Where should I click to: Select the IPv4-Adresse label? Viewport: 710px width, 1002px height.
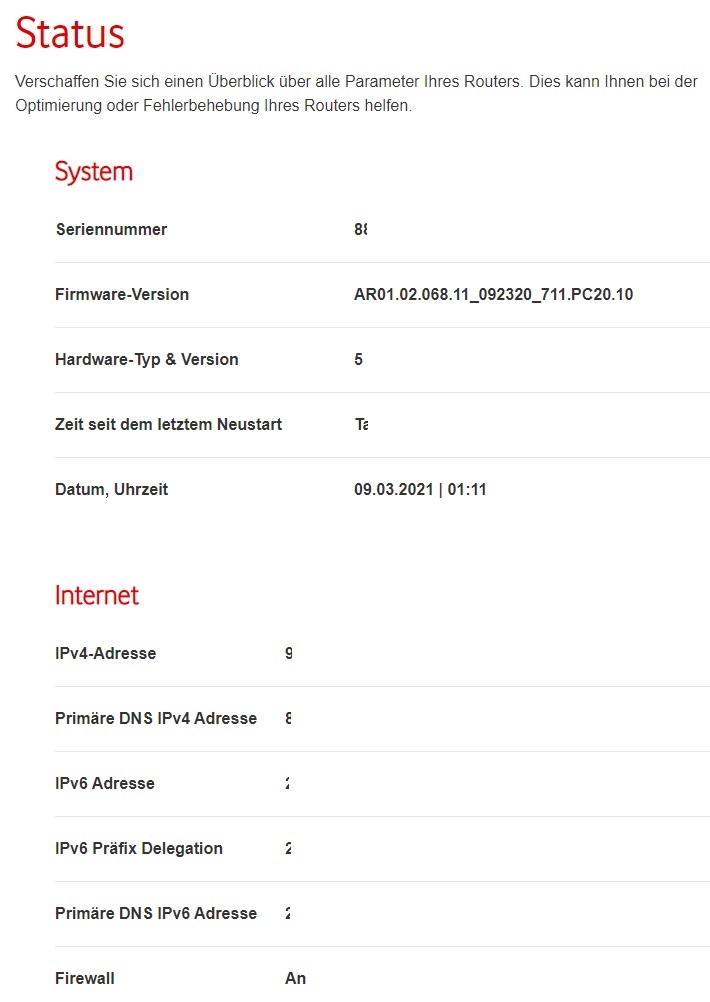pyautogui.click(x=105, y=654)
